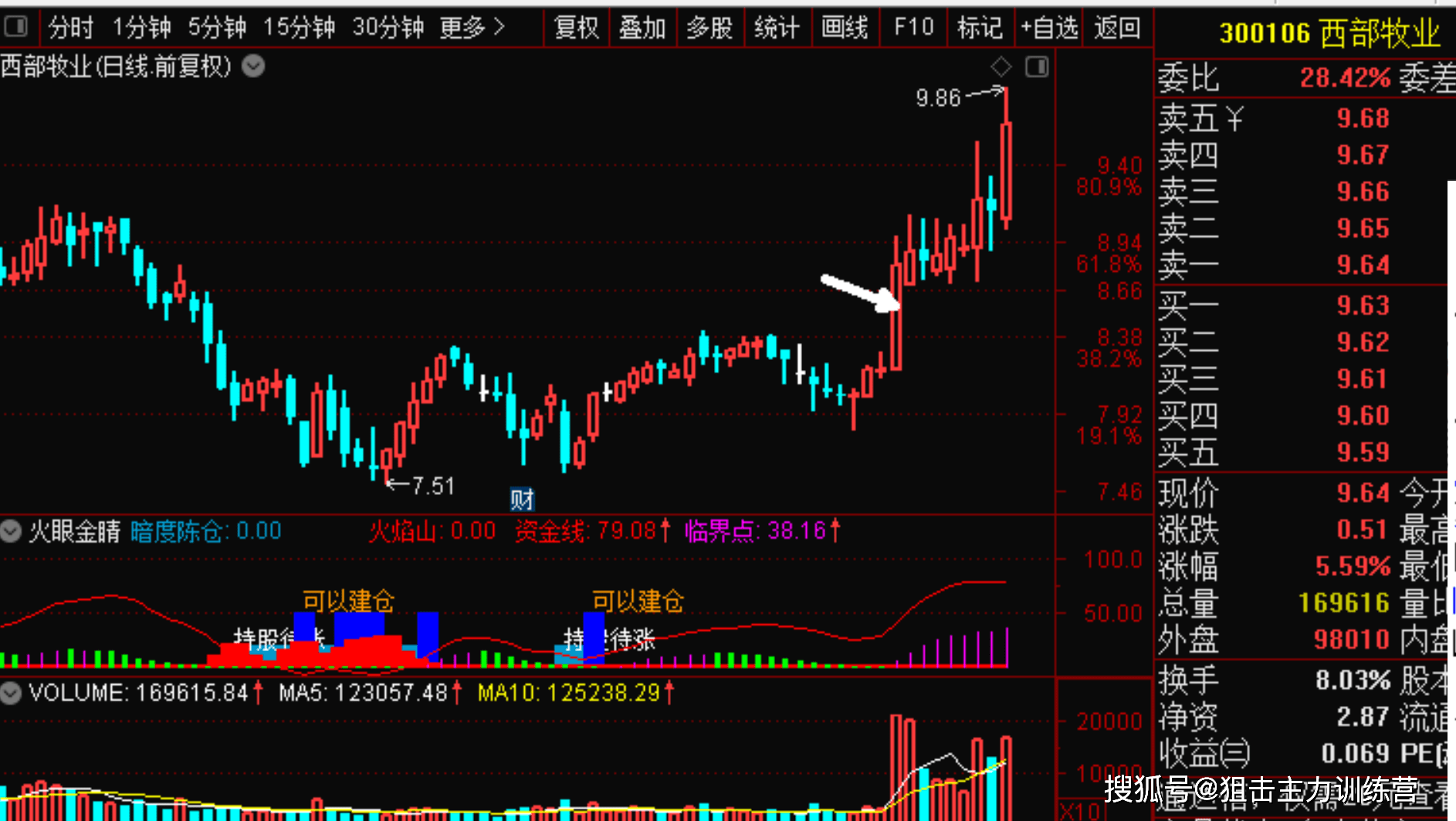
Task: Select the 卖五 price 9.68
Action: [x=1363, y=118]
